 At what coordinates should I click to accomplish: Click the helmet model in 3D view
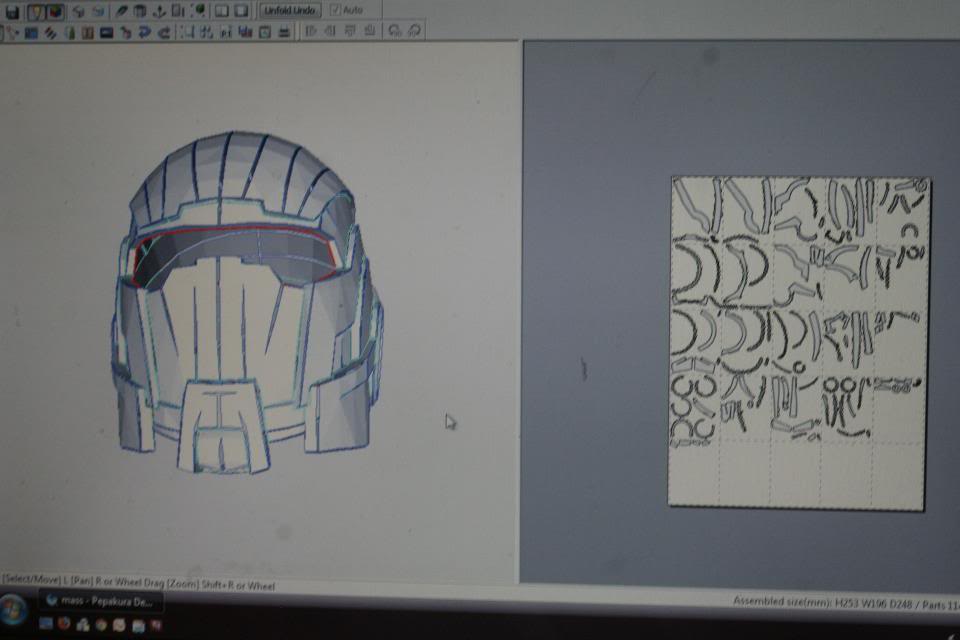point(243,300)
